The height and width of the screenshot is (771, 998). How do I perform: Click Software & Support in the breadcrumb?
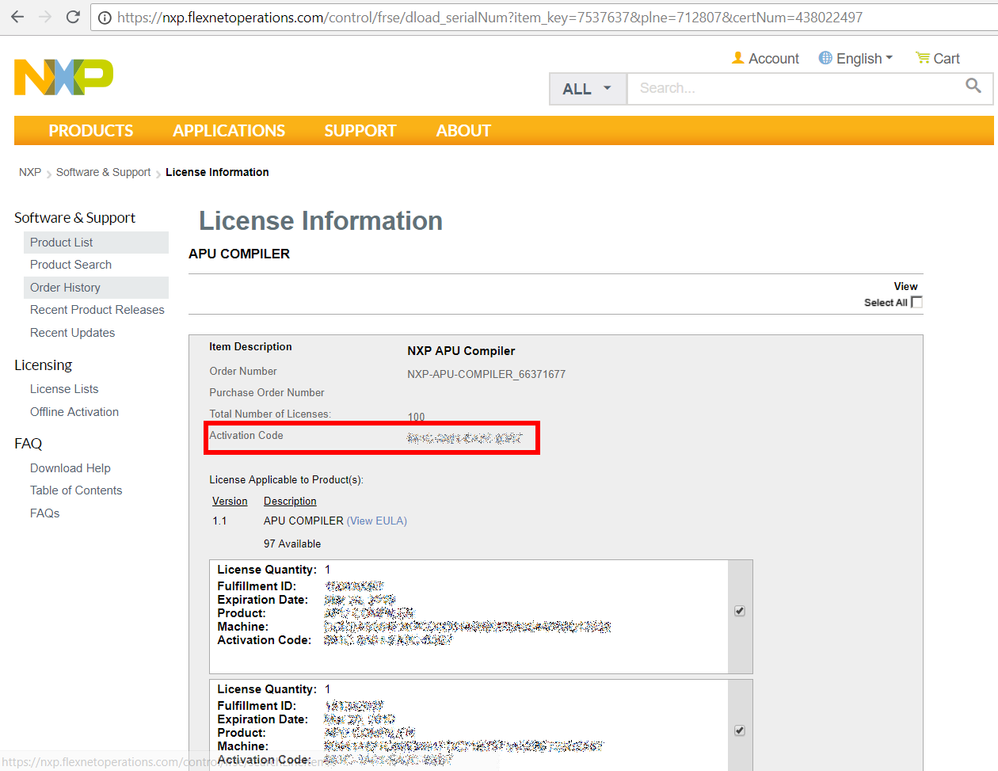pos(103,172)
